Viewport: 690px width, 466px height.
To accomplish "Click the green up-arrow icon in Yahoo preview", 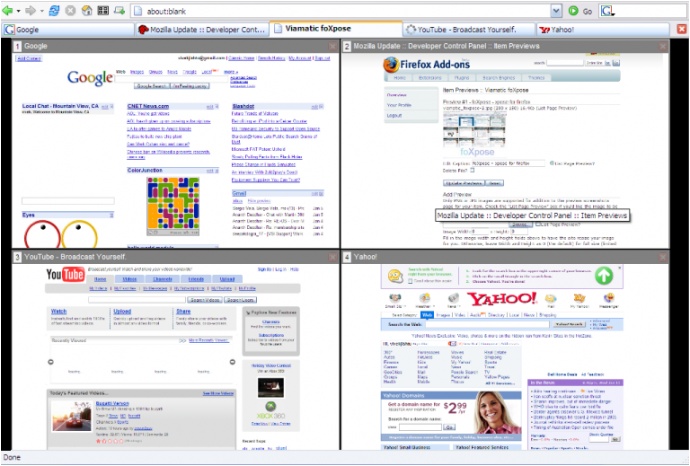I will [604, 276].
